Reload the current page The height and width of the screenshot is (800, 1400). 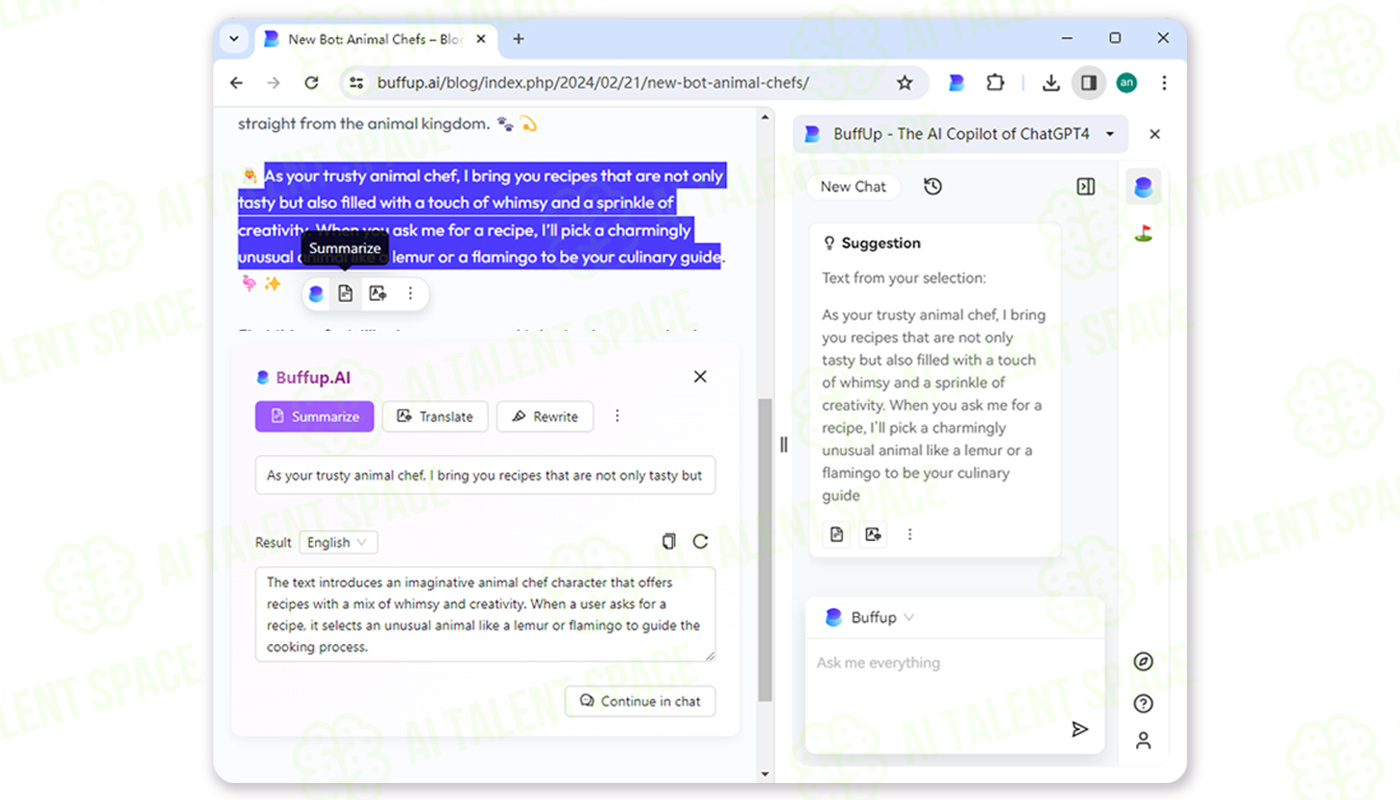pyautogui.click(x=311, y=83)
